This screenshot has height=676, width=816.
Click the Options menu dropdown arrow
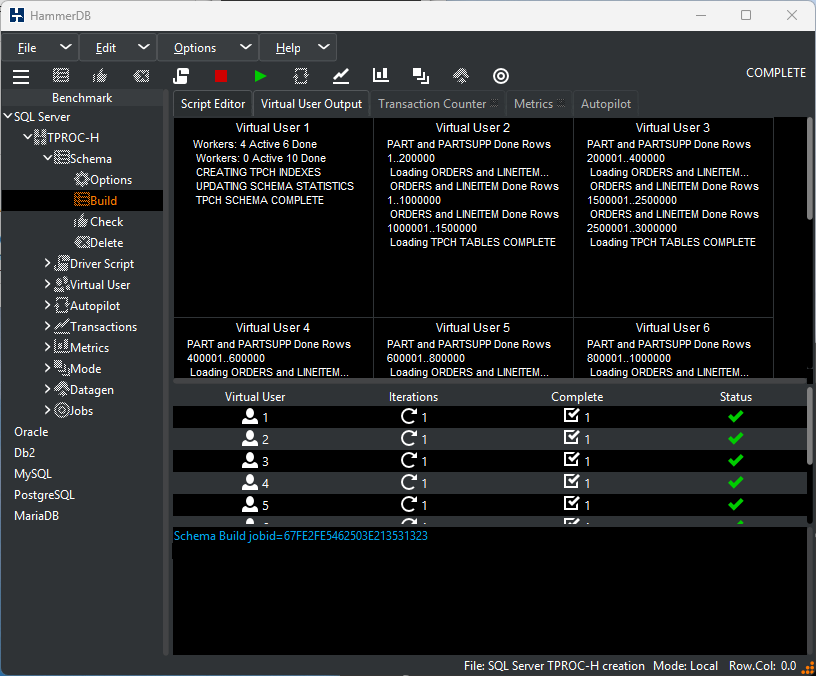246,47
